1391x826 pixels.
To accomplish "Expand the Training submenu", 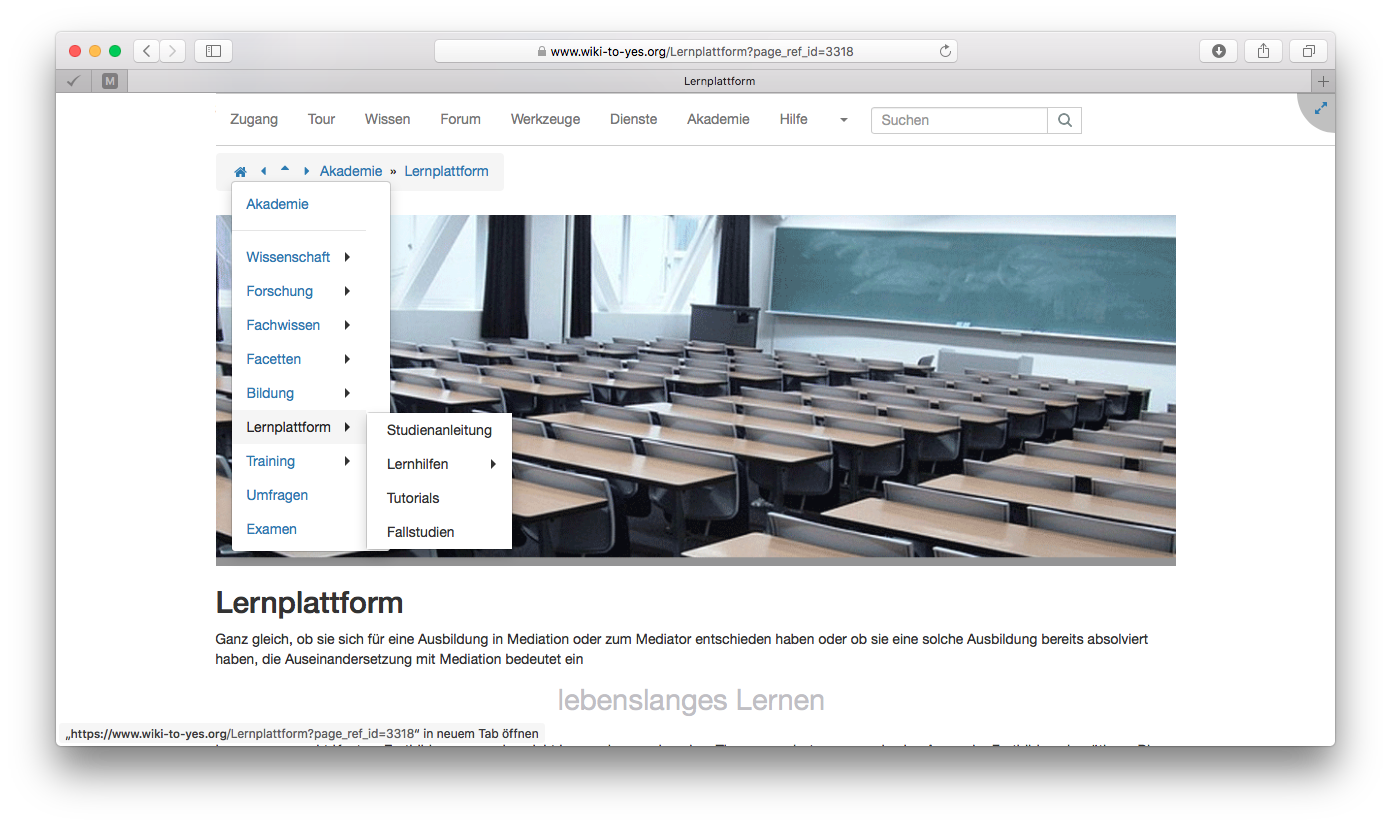I will click(x=347, y=461).
